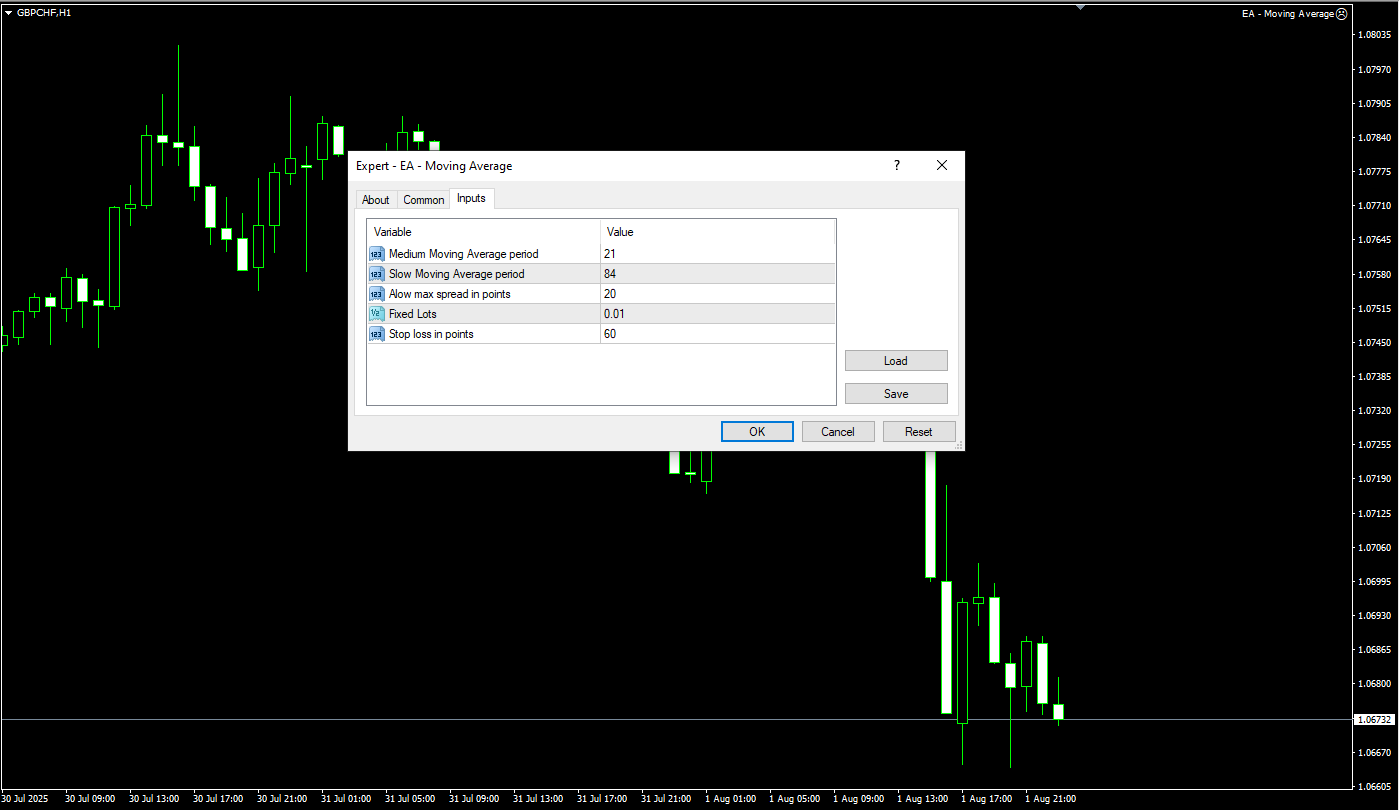Click the 30 Jul 2025 time label
Viewport: 1399px width, 810px height.
(24, 799)
